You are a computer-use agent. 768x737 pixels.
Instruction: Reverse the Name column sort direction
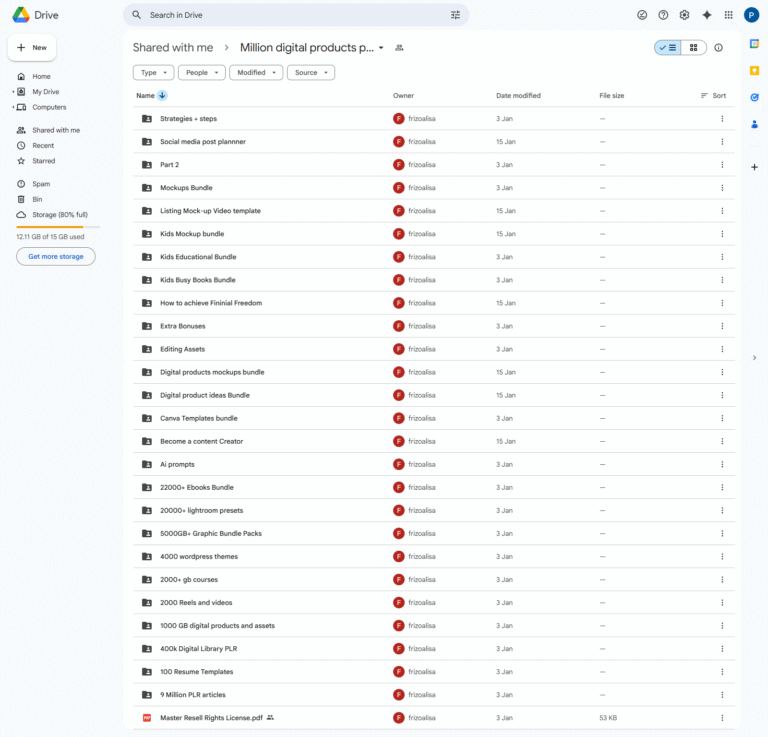[x=162, y=96]
